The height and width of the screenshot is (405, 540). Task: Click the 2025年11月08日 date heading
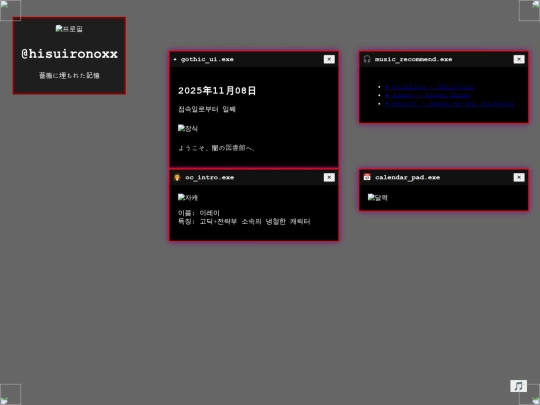pyautogui.click(x=217, y=91)
